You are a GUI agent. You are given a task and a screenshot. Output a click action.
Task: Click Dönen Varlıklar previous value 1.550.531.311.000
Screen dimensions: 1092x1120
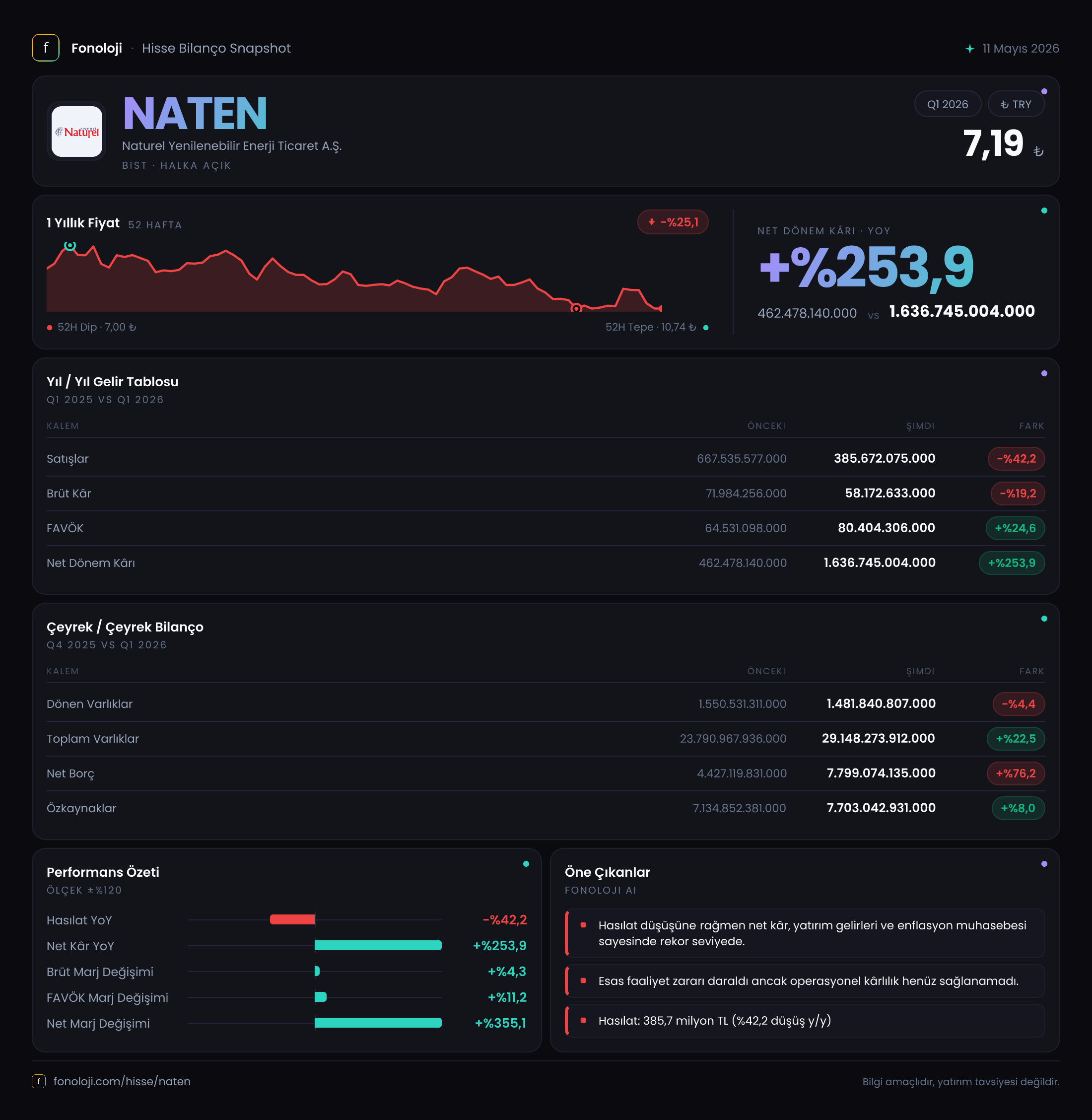(742, 704)
